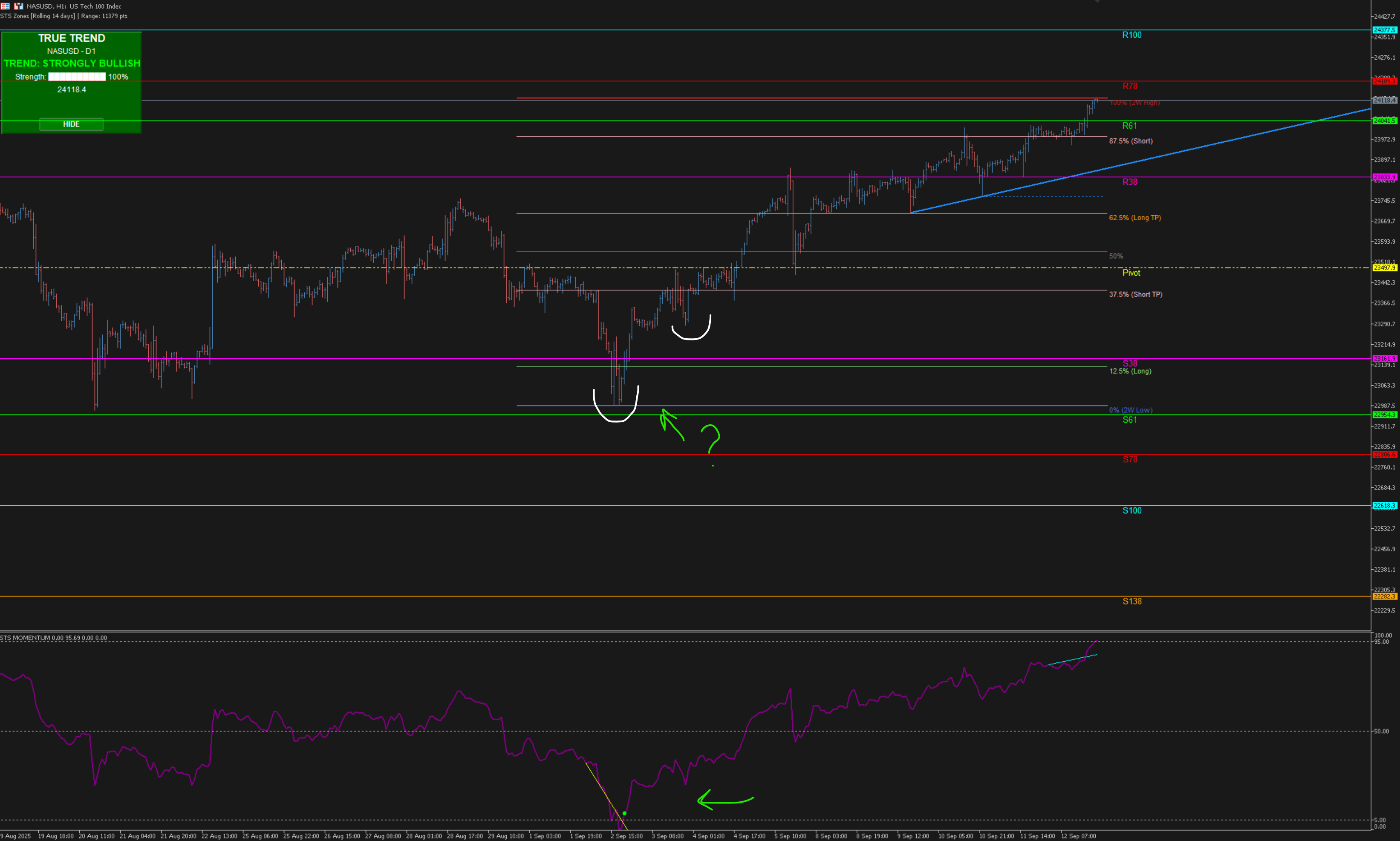The width and height of the screenshot is (1400, 841).
Task: Click the HIDE button in True Trend panel
Action: 71,124
